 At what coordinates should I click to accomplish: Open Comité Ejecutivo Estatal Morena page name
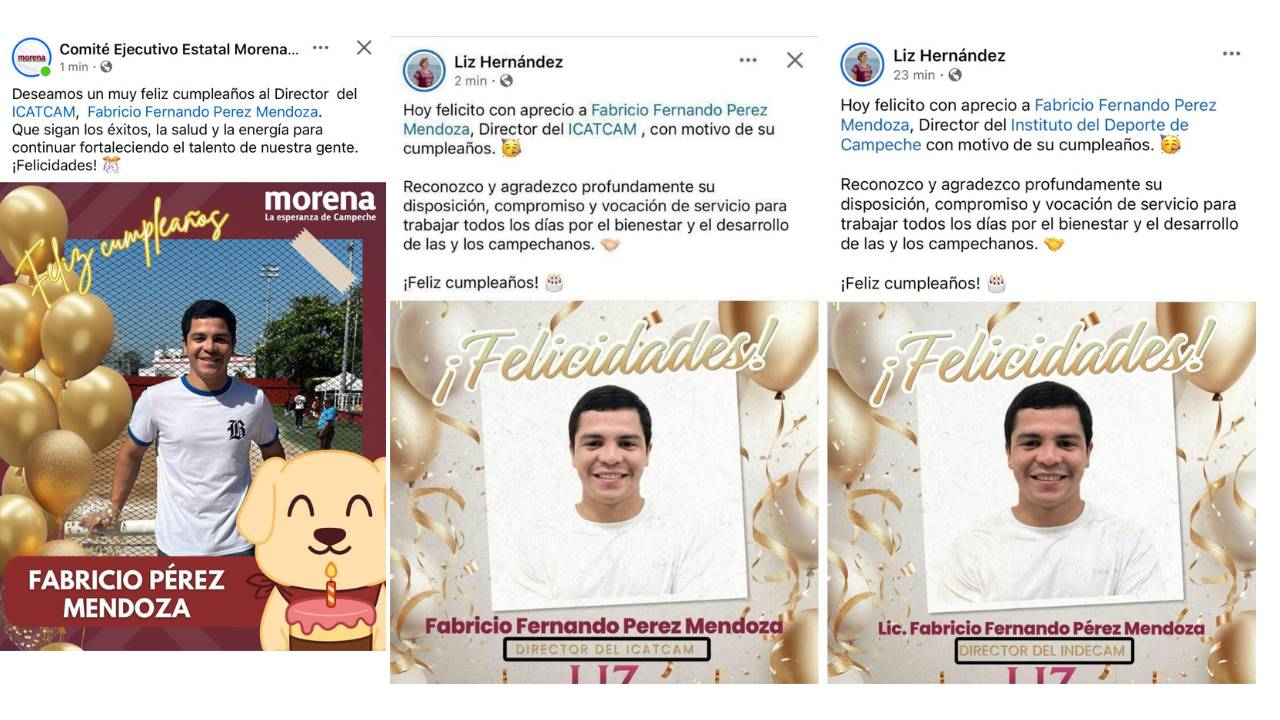point(179,49)
